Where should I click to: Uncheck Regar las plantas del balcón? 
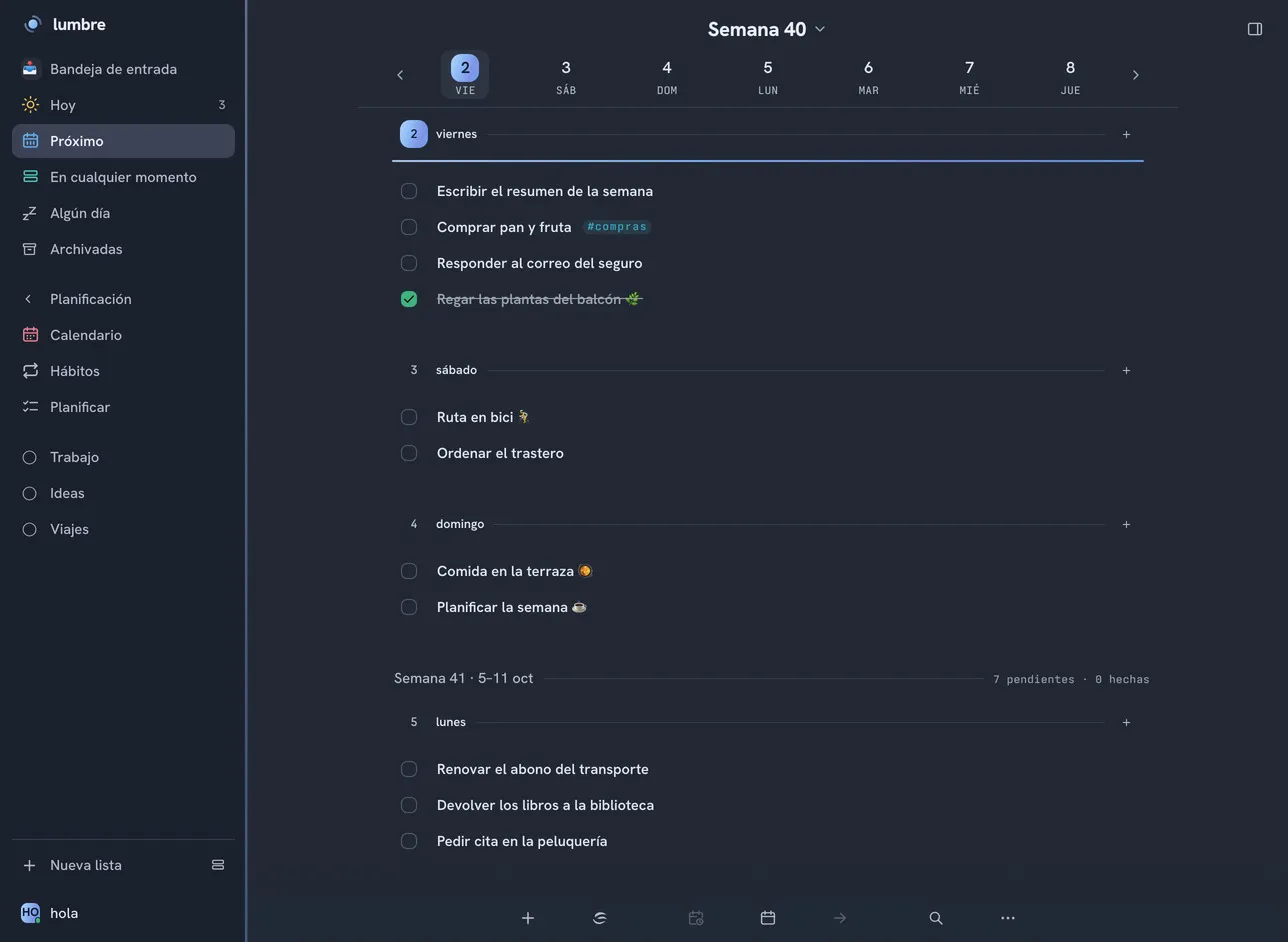click(x=409, y=299)
